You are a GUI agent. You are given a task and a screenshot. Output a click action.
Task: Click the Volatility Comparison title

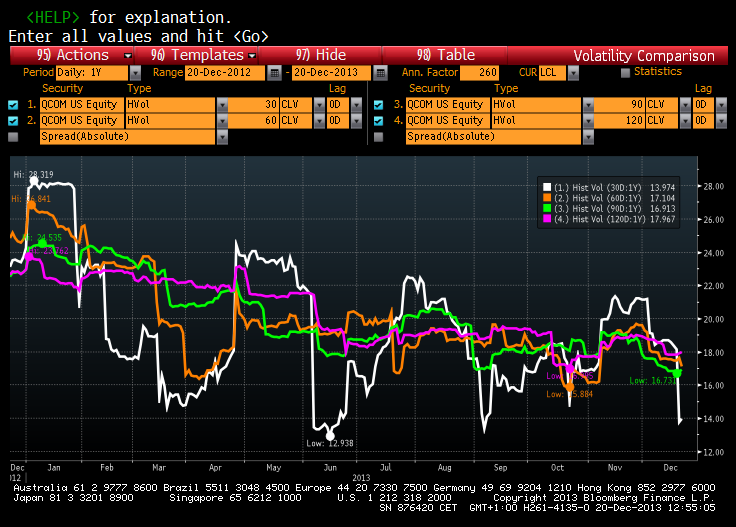point(644,56)
